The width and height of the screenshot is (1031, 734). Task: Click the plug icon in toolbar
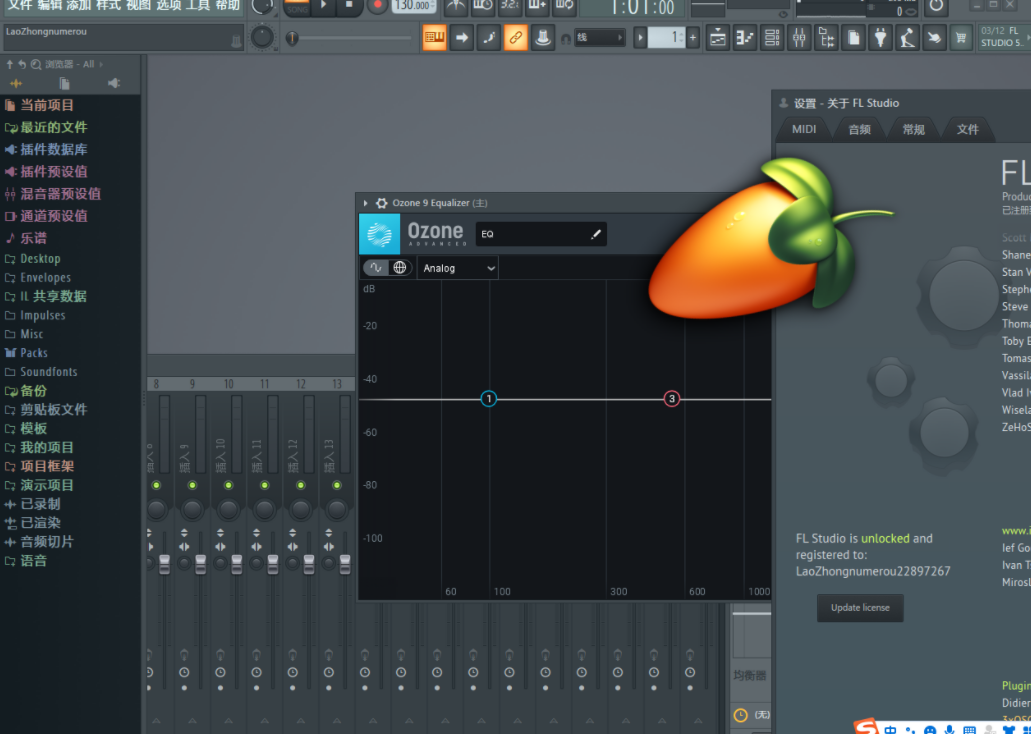click(880, 38)
